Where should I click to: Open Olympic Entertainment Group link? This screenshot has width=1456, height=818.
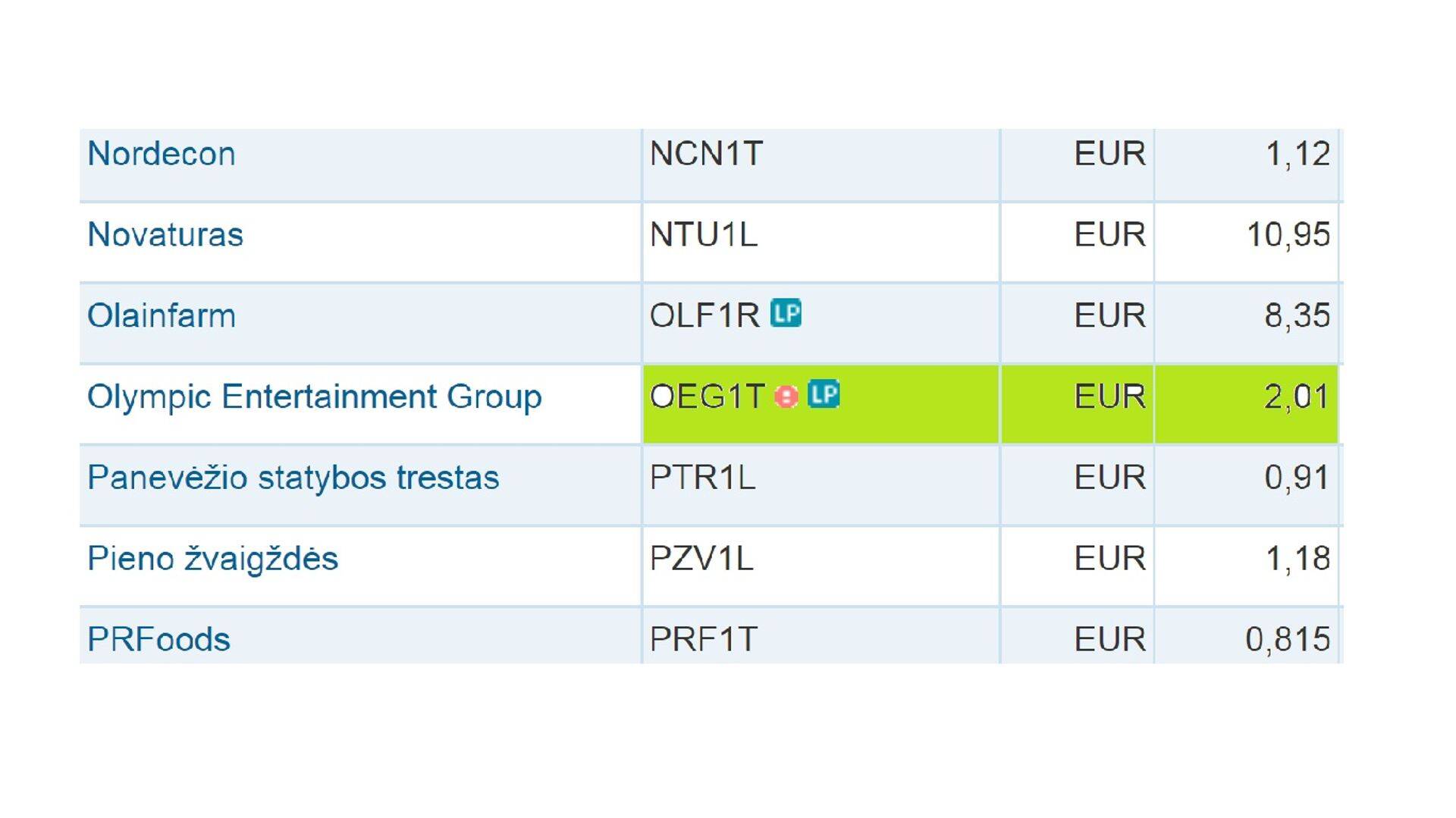pos(315,396)
